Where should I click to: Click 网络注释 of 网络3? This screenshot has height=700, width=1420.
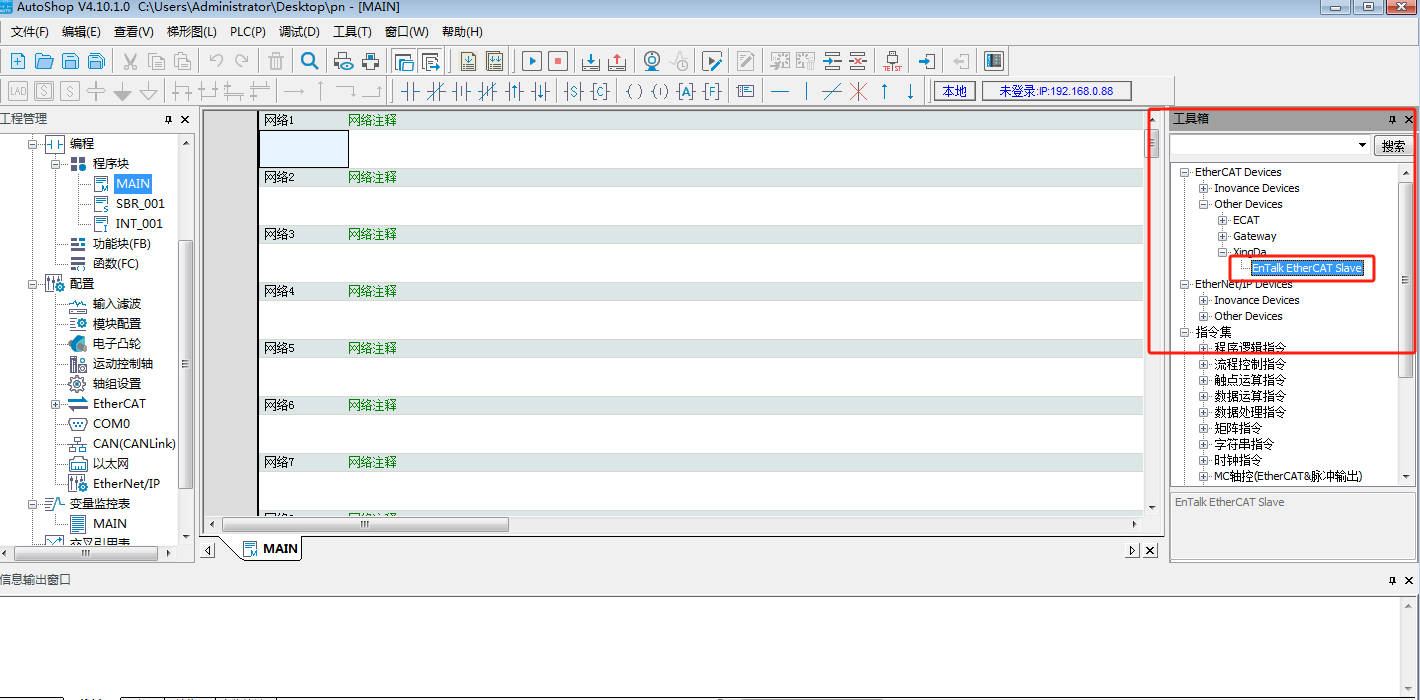coord(372,234)
